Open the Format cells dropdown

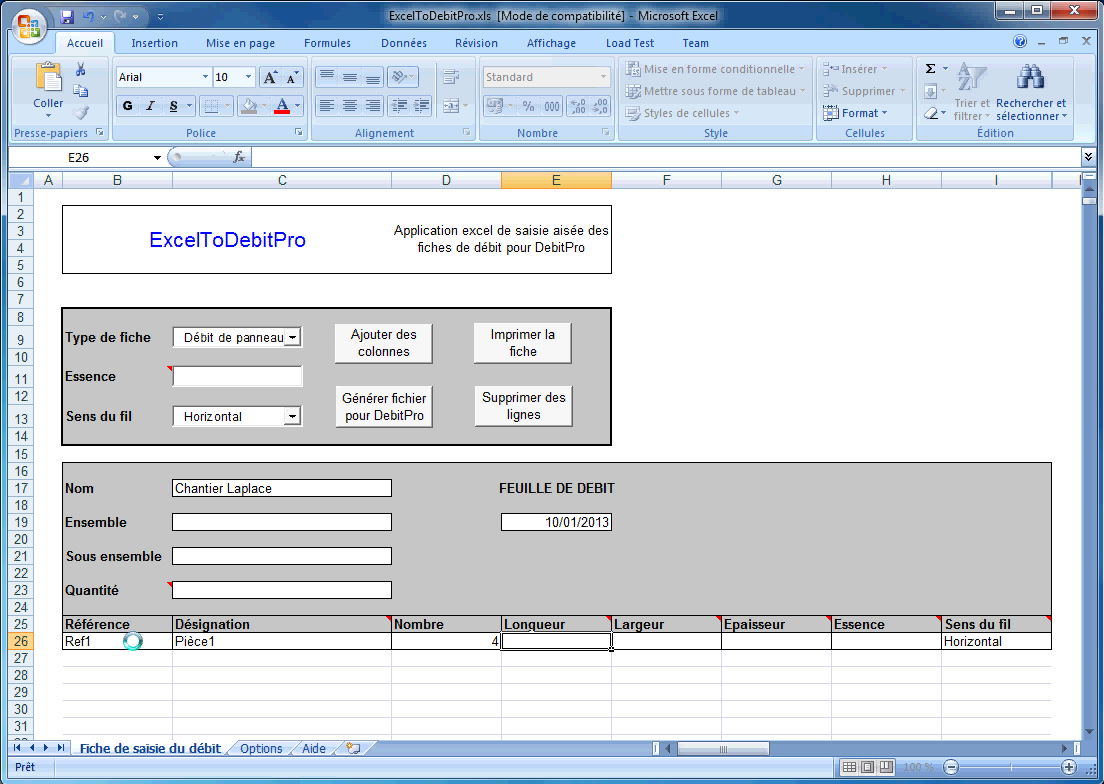coord(855,113)
